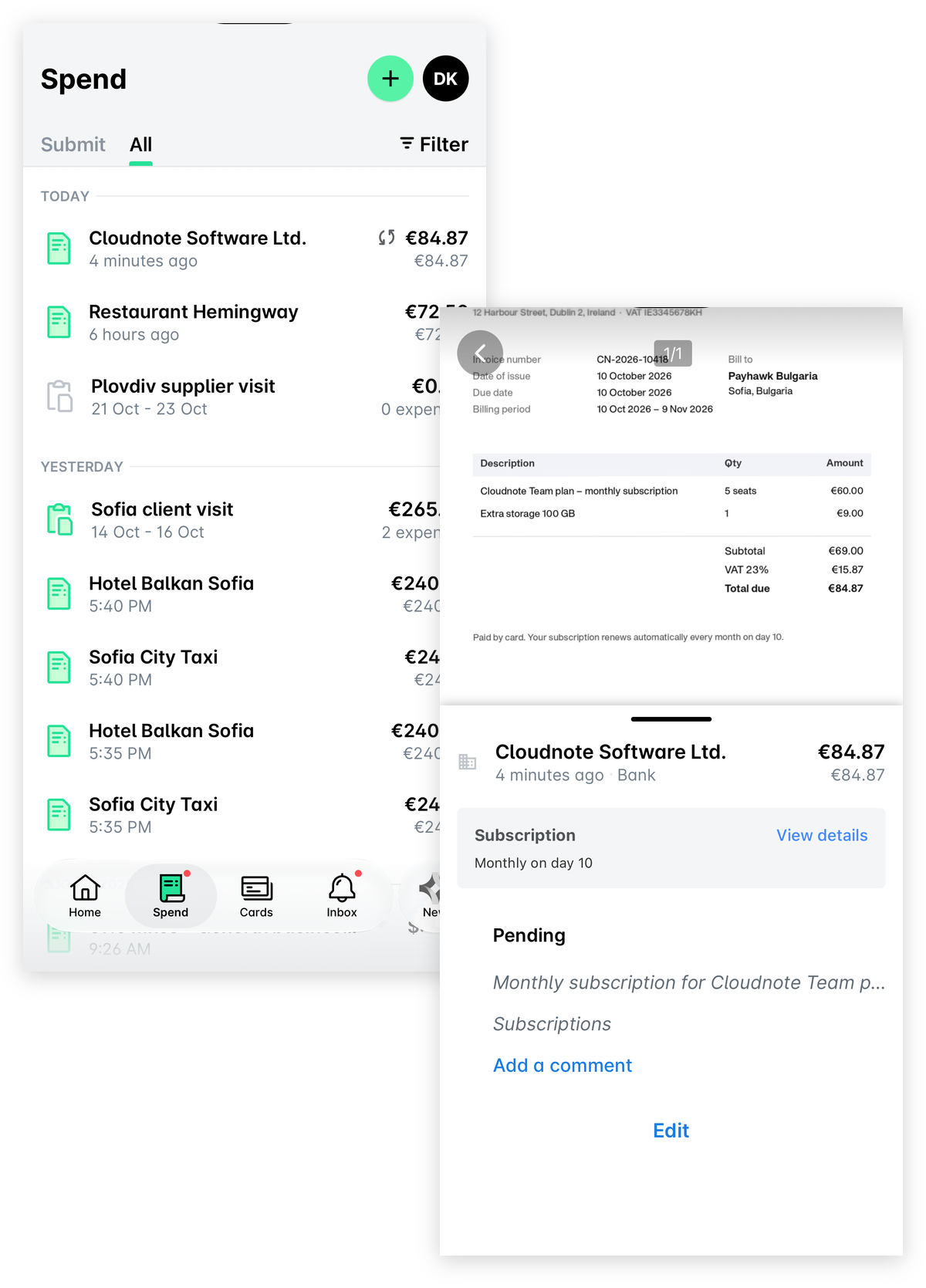926x1288 pixels.
Task: Click Sofia client visit trip icon
Action: (x=59, y=519)
